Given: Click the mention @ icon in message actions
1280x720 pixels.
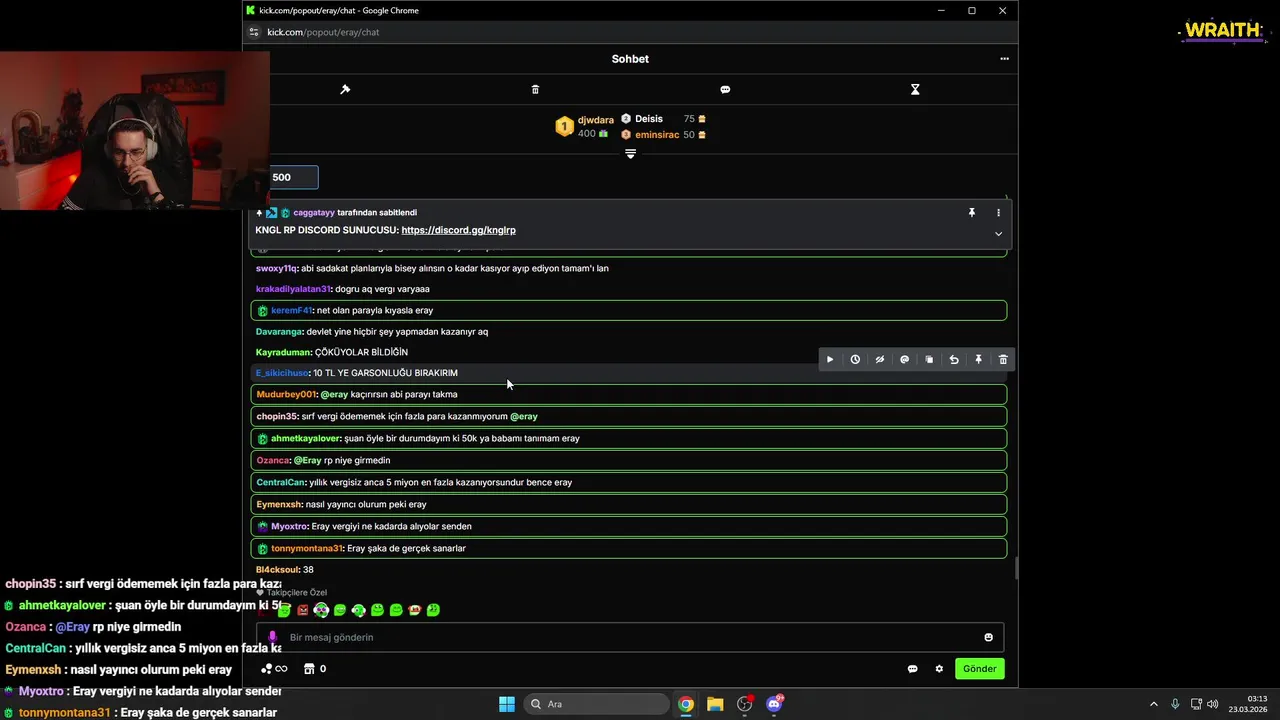Looking at the screenshot, I should click(905, 359).
